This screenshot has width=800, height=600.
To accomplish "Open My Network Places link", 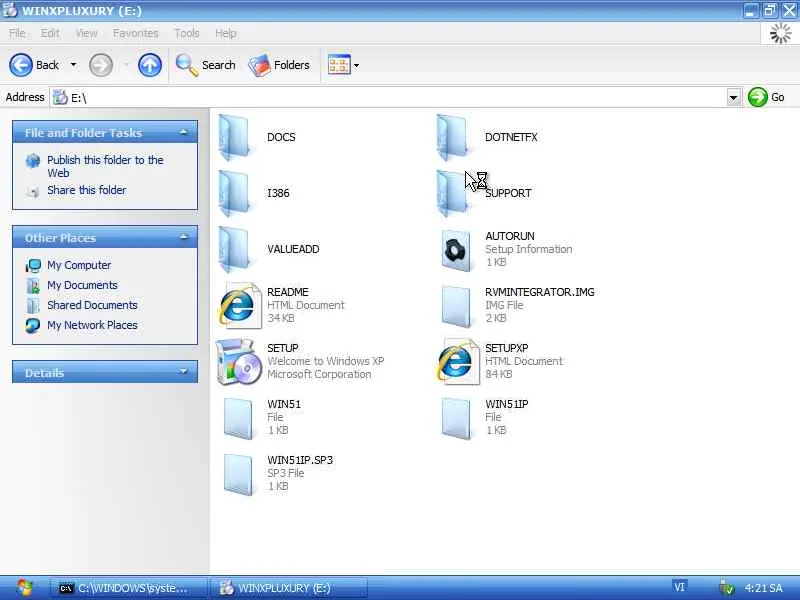I will [92, 325].
